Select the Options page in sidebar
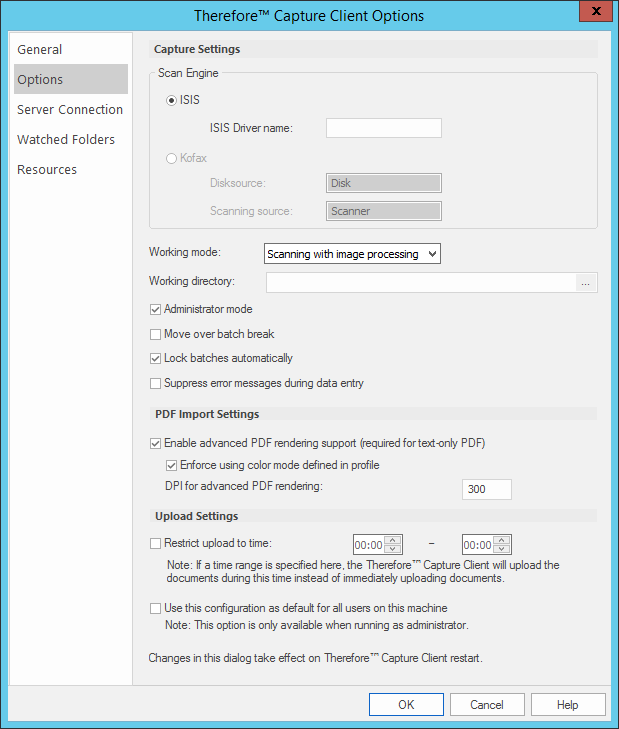The width and height of the screenshot is (619, 729). coord(71,79)
